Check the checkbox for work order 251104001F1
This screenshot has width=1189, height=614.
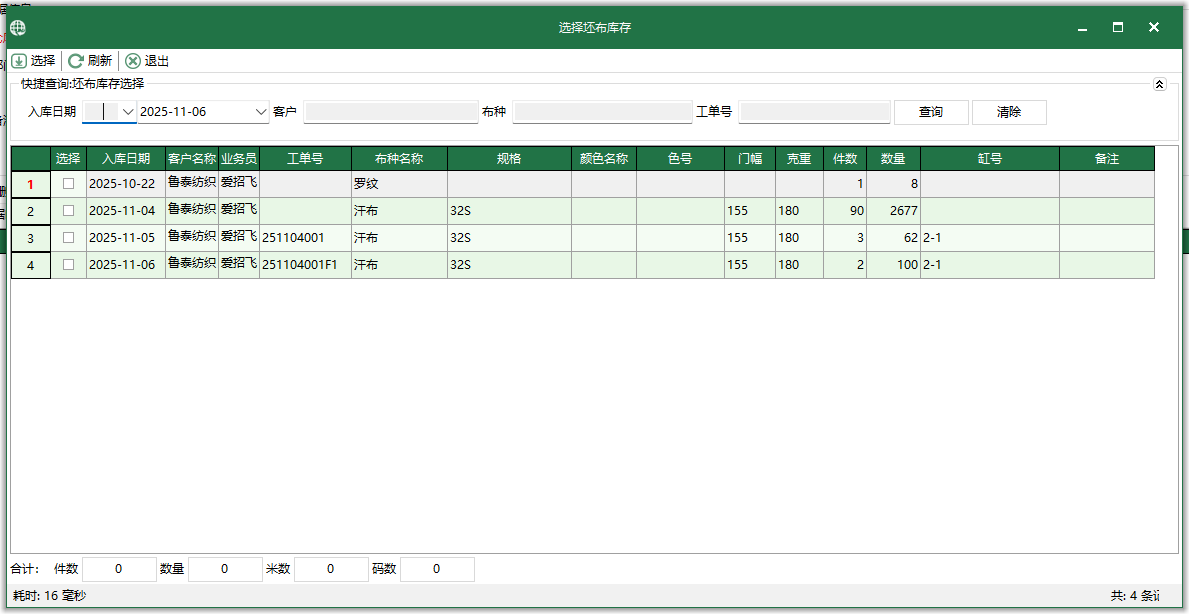(x=67, y=265)
